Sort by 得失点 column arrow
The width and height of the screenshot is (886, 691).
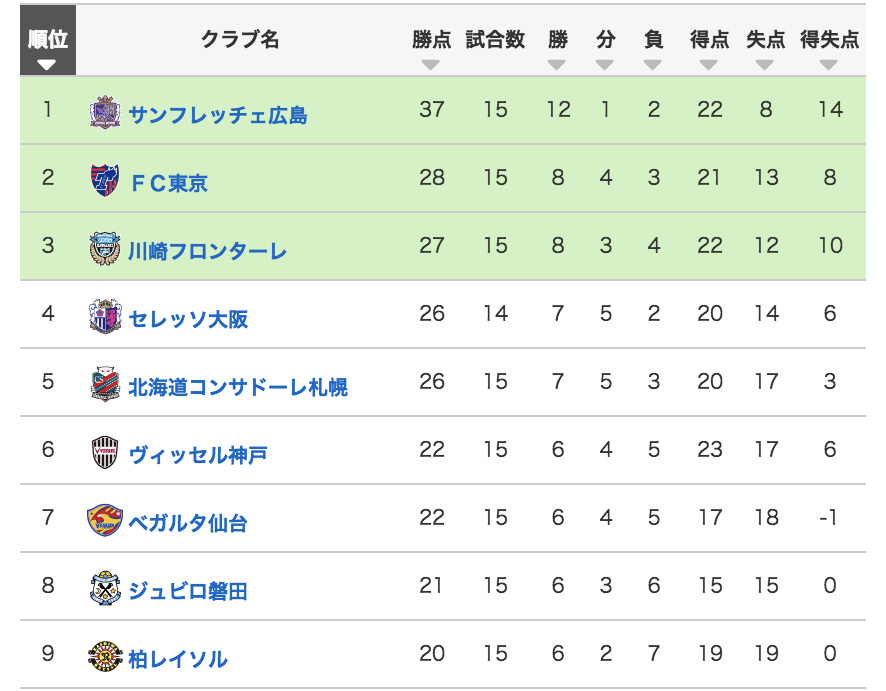(x=829, y=65)
